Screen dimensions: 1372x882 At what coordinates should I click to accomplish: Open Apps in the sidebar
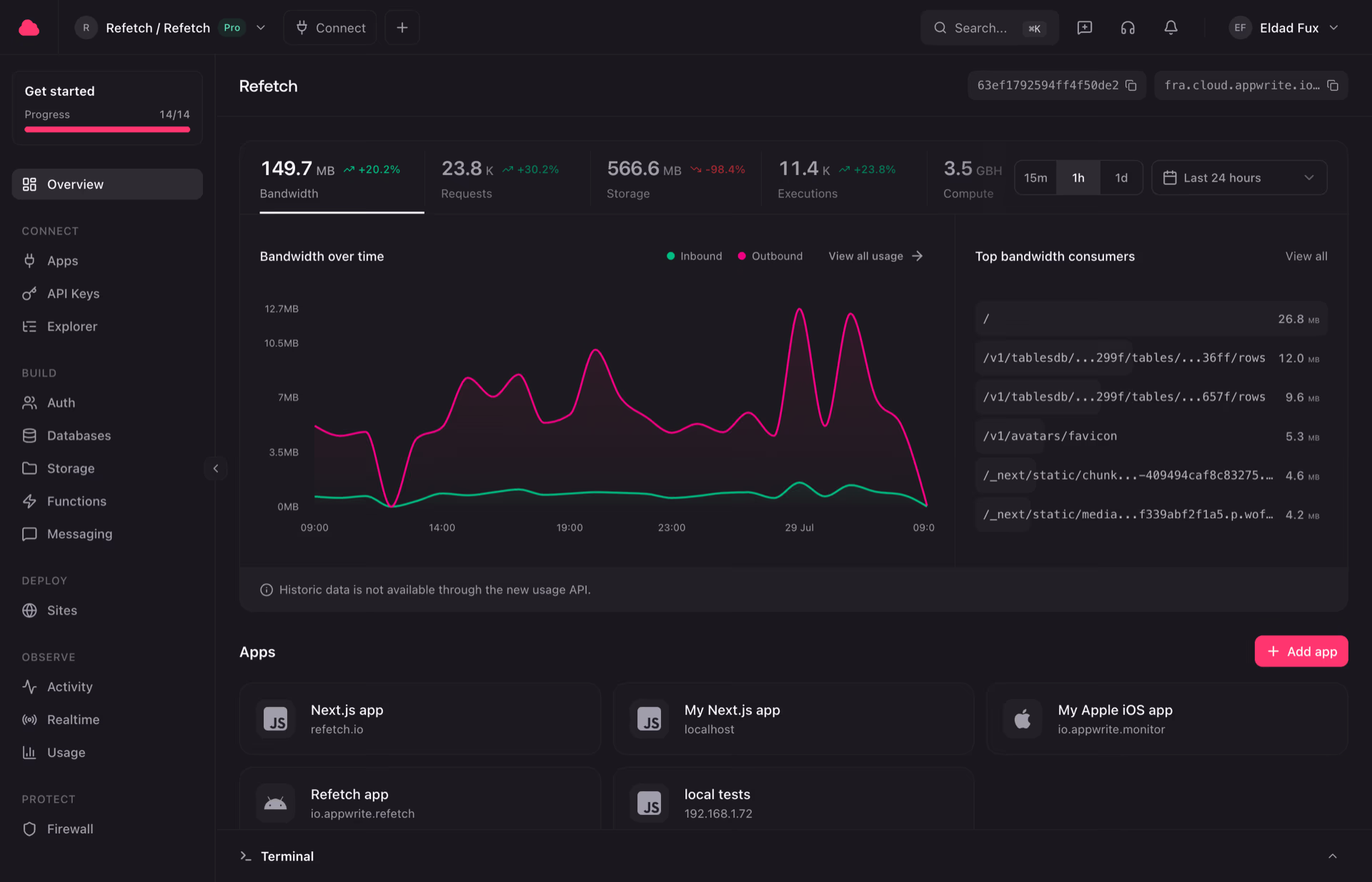(x=107, y=261)
